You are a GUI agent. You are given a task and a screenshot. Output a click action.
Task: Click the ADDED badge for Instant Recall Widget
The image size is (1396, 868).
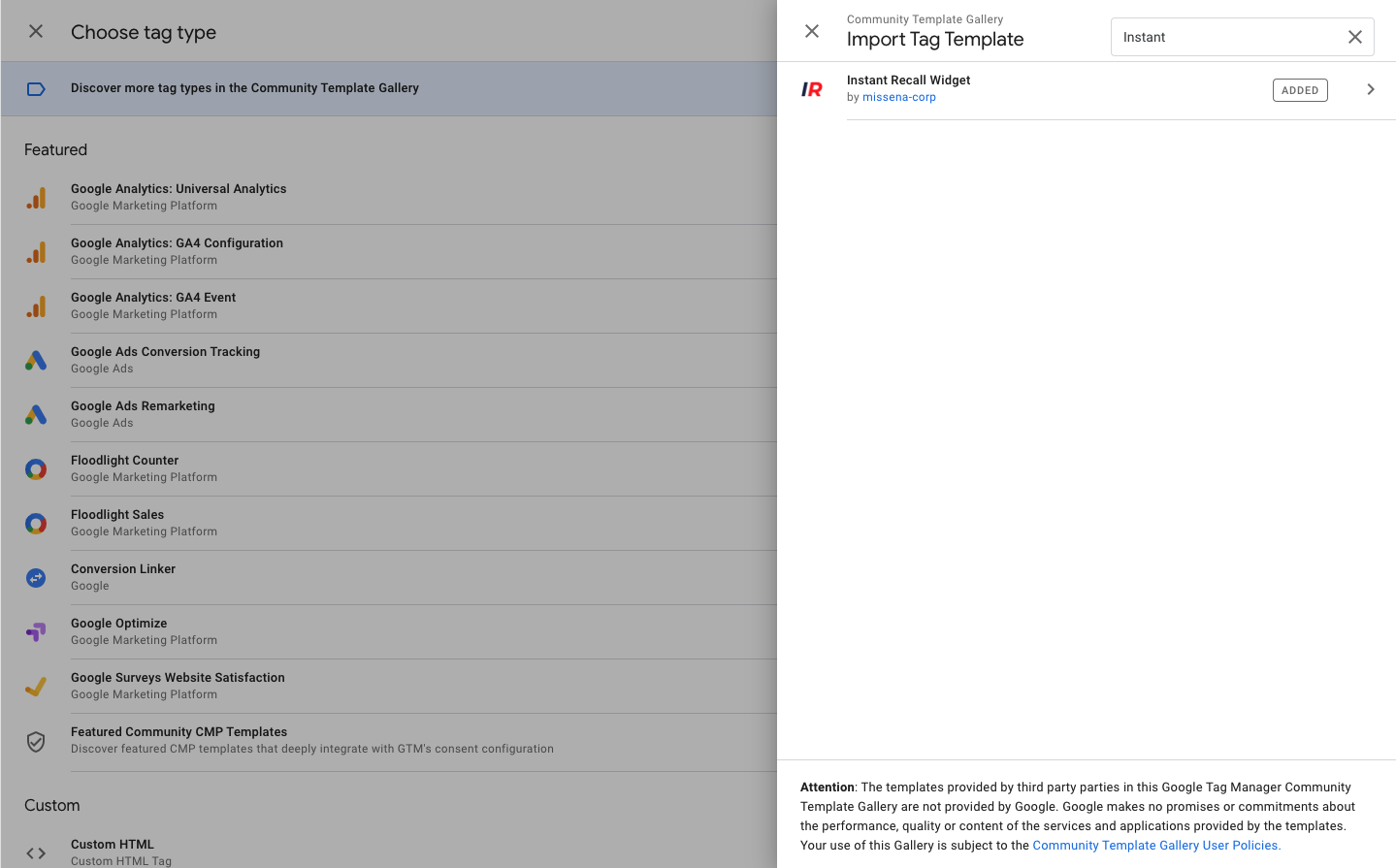[x=1300, y=90]
